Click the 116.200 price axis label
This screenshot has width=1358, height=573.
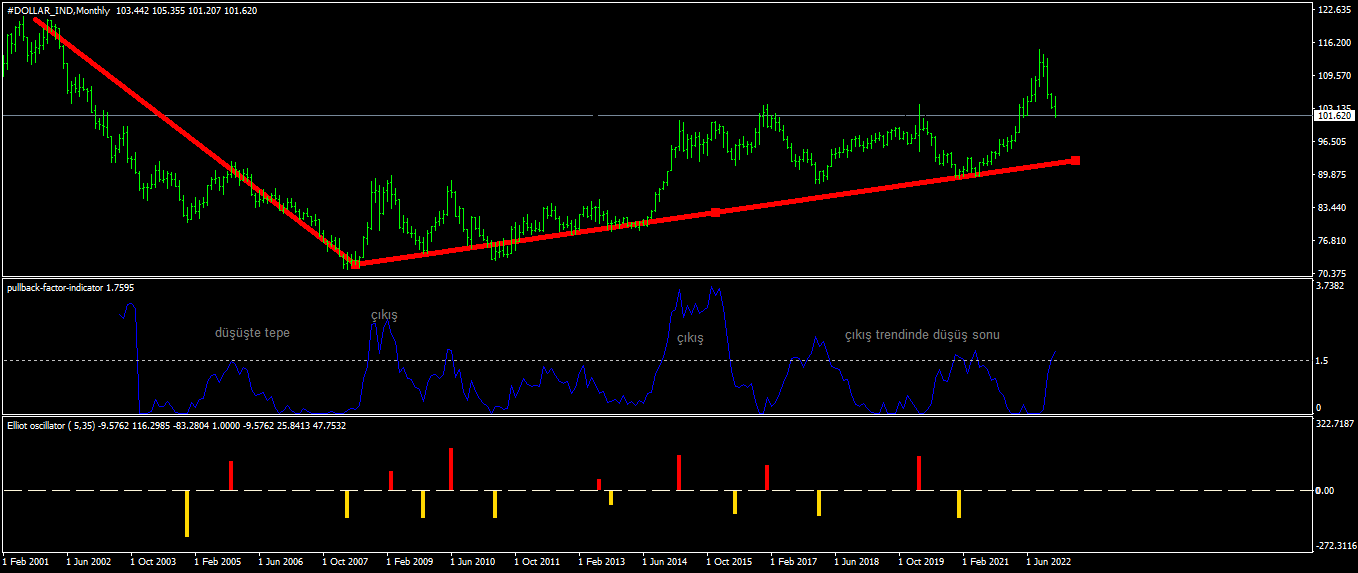pos(1335,43)
